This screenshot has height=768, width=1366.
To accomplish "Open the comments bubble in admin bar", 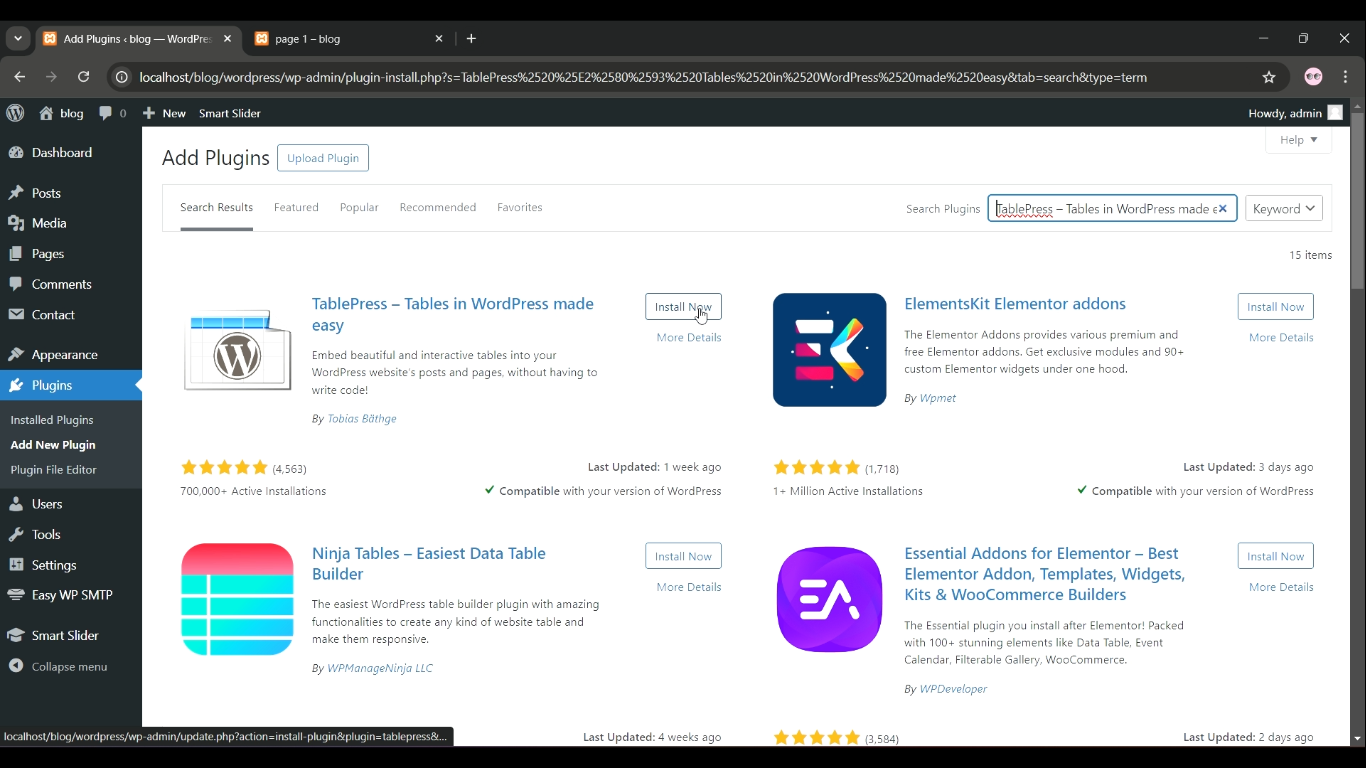I will click(113, 113).
